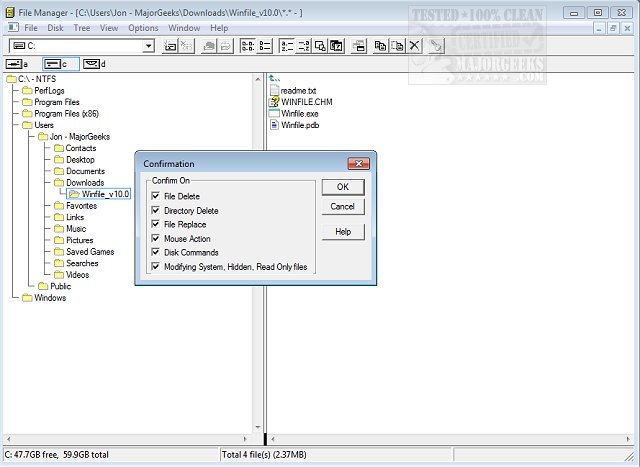Uncheck the Mouse Action checkbox
The width and height of the screenshot is (640, 467).
(x=156, y=238)
